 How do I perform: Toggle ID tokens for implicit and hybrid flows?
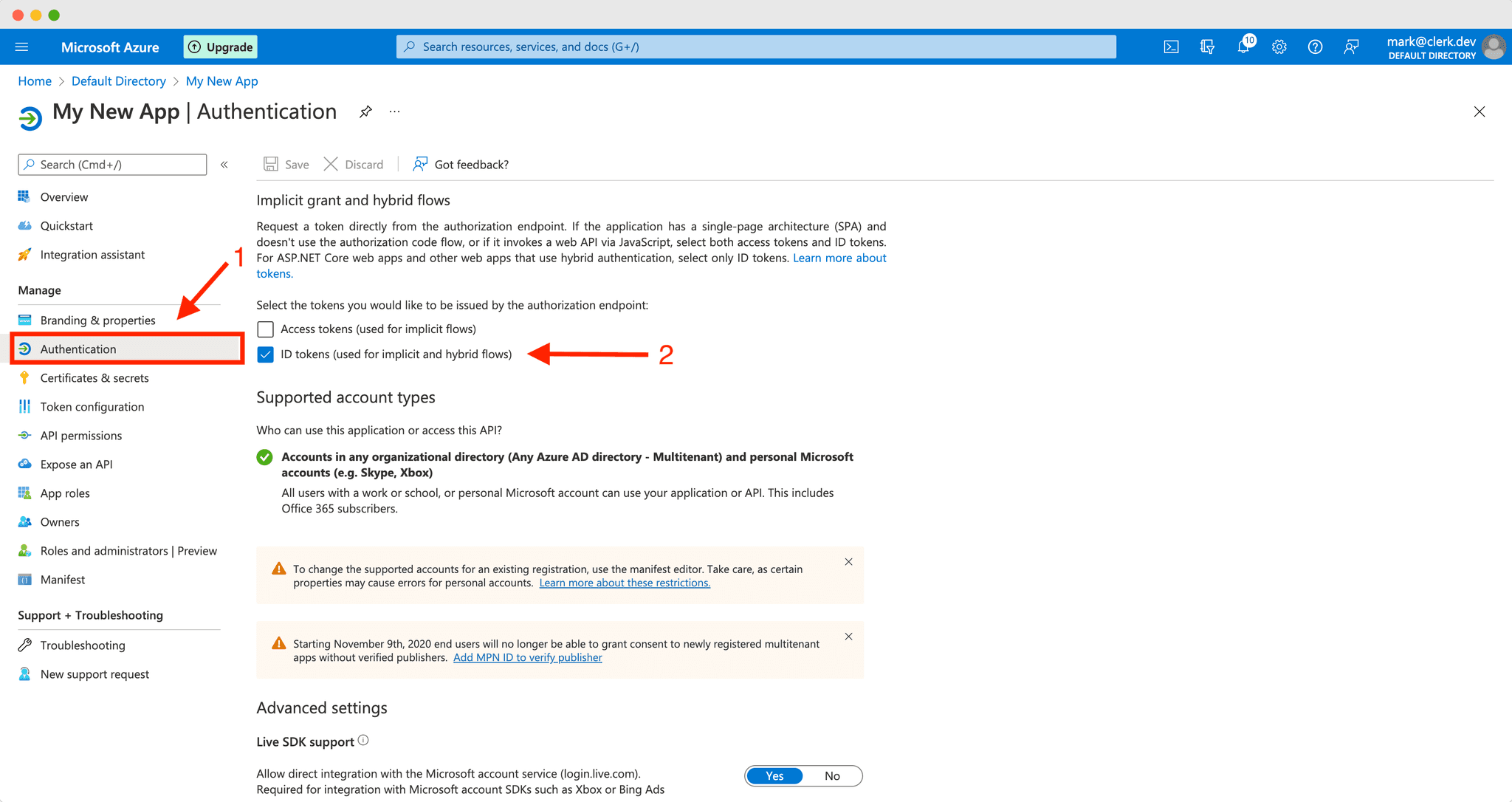[x=264, y=352]
